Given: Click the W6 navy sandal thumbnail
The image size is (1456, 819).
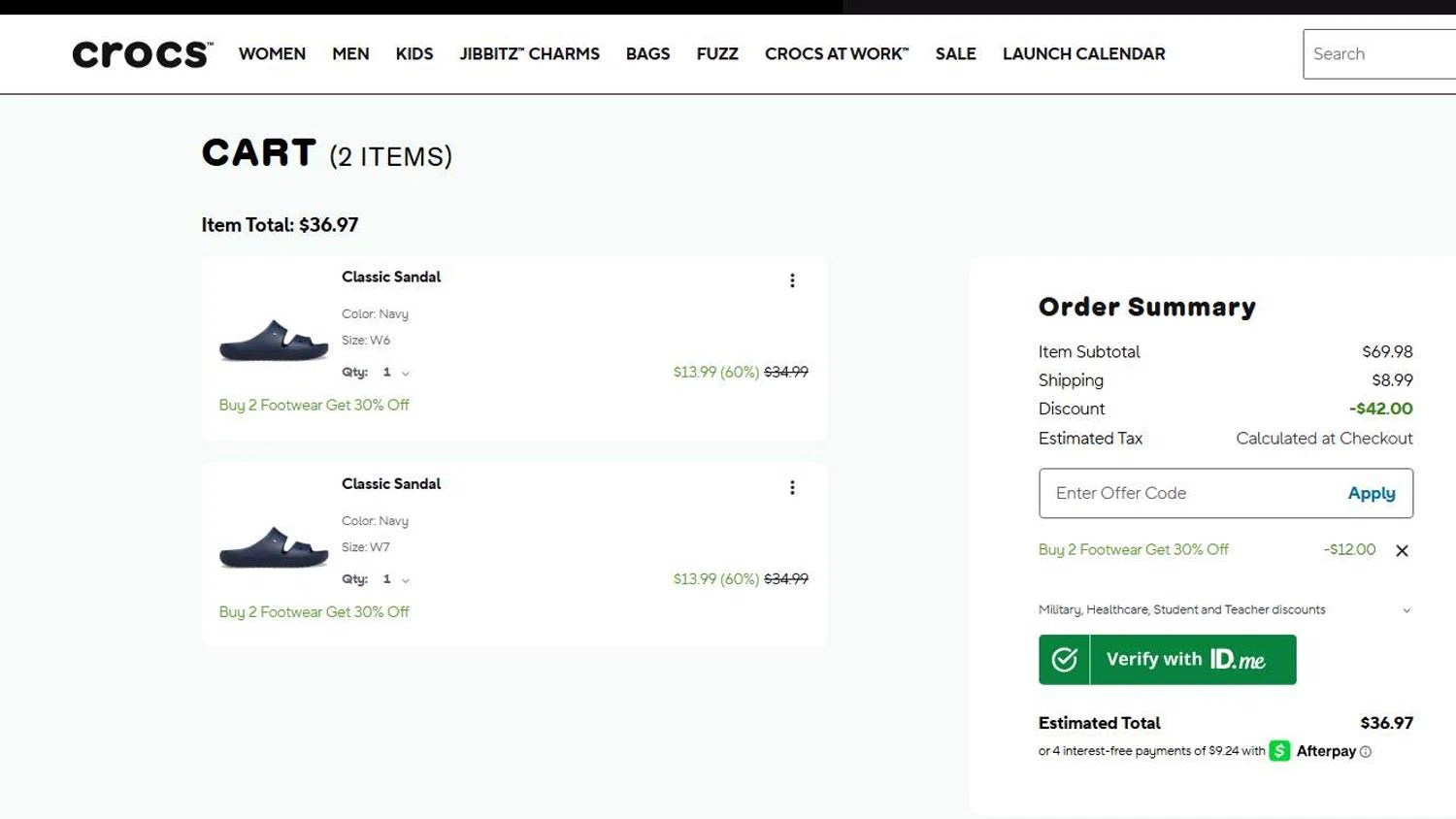Looking at the screenshot, I should [x=274, y=341].
